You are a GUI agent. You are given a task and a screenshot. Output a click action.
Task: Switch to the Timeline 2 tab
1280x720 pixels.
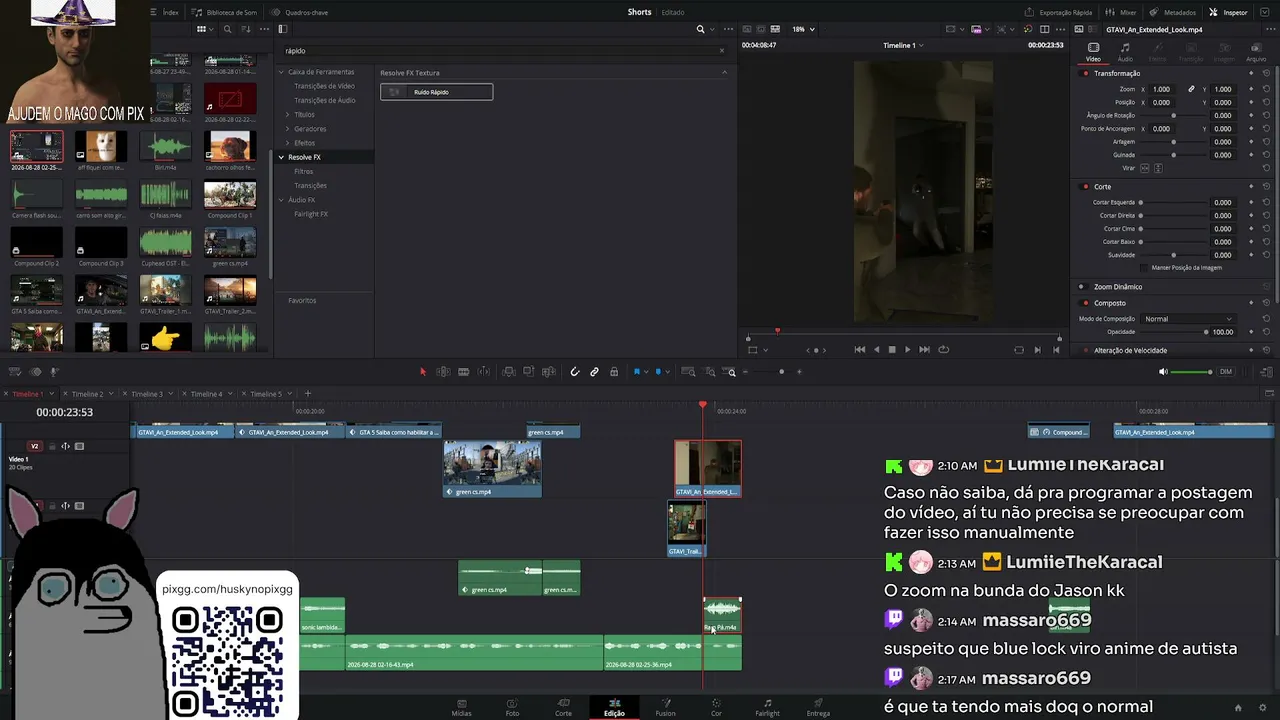pos(87,394)
